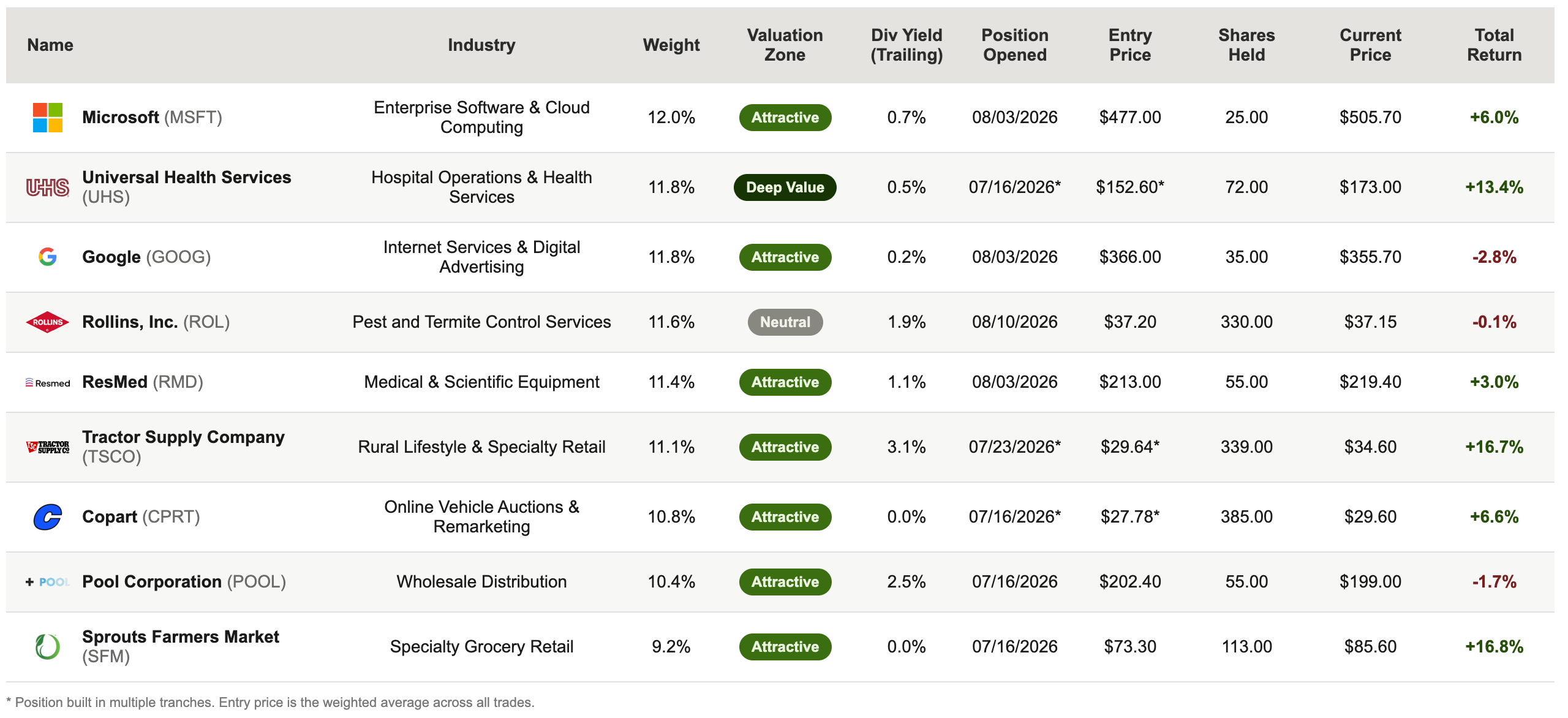The width and height of the screenshot is (1568, 718).
Task: Click the Valuation Zone column header
Action: coord(785,45)
